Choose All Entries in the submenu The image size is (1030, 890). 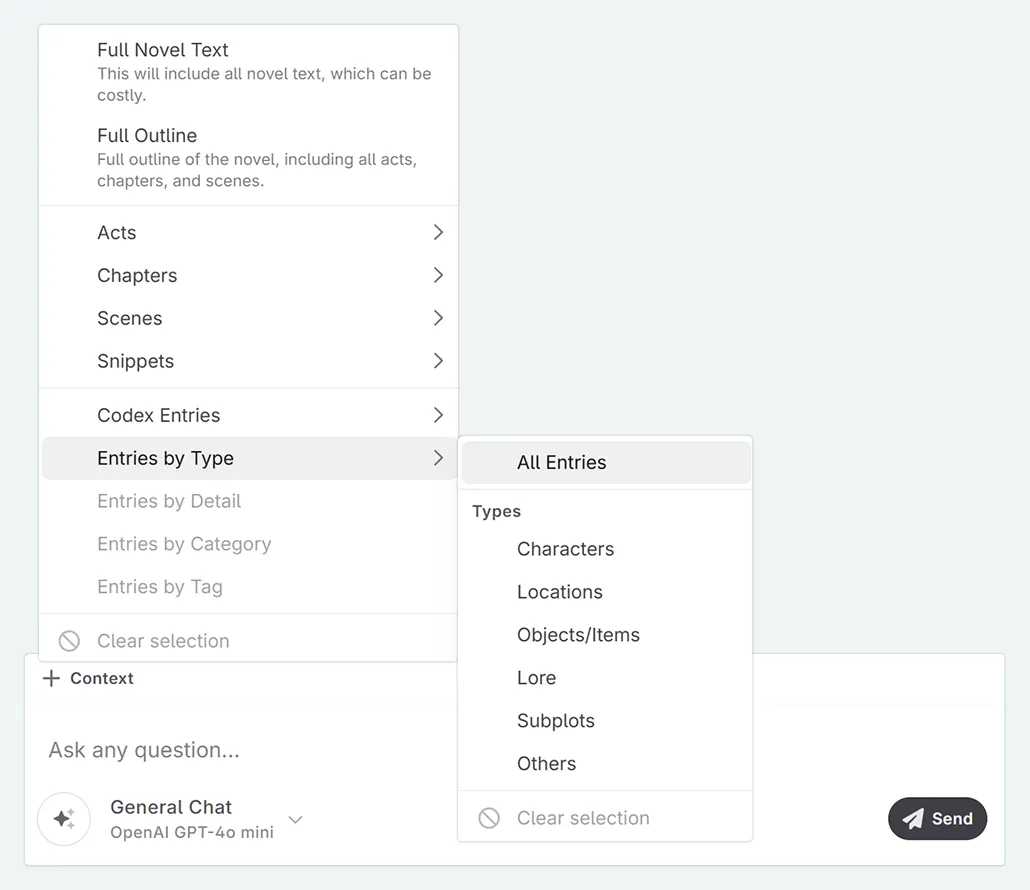562,462
